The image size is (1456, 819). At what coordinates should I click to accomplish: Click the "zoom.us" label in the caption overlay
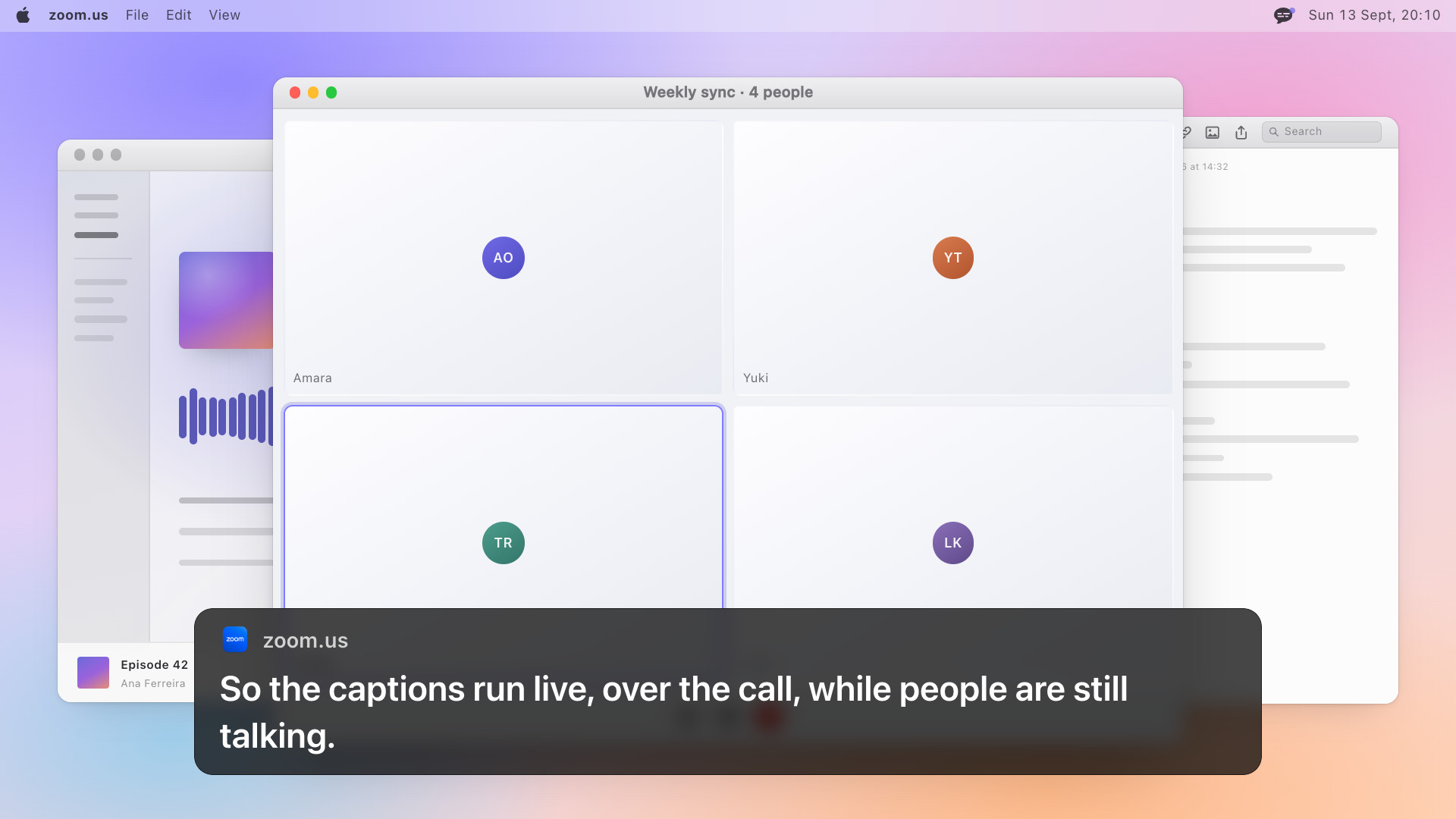(306, 641)
